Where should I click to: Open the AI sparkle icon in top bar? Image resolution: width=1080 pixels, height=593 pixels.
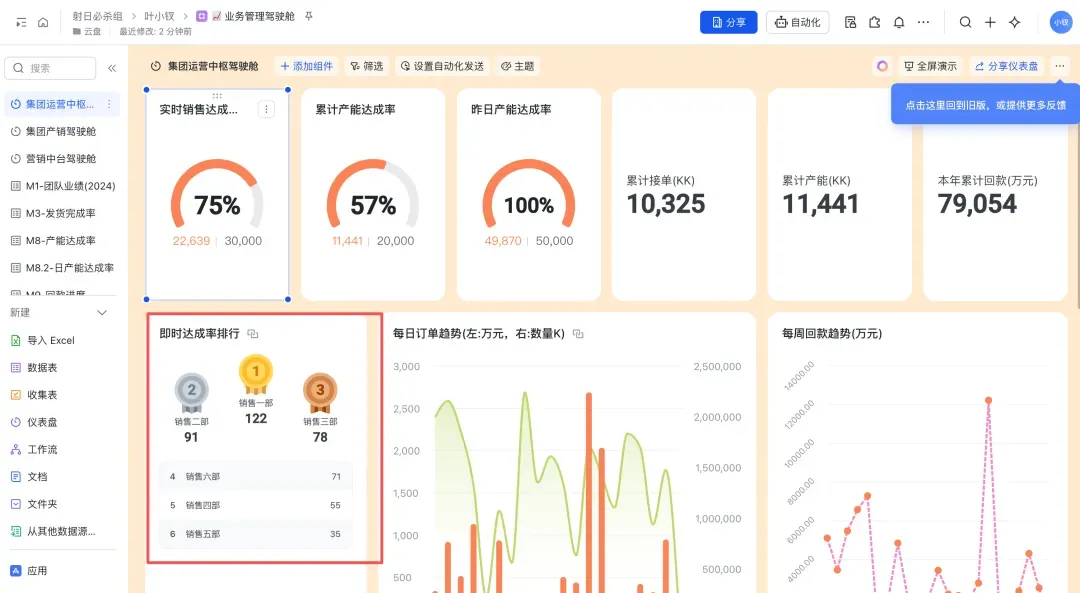(x=1015, y=22)
